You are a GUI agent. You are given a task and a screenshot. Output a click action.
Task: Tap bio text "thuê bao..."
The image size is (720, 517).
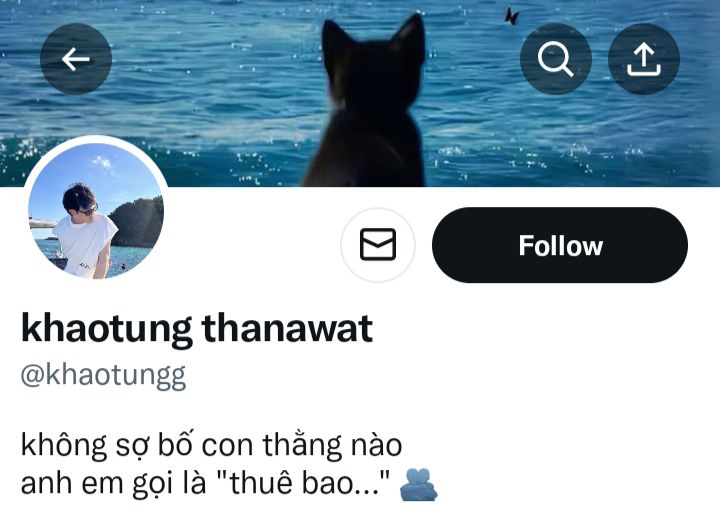(306, 483)
